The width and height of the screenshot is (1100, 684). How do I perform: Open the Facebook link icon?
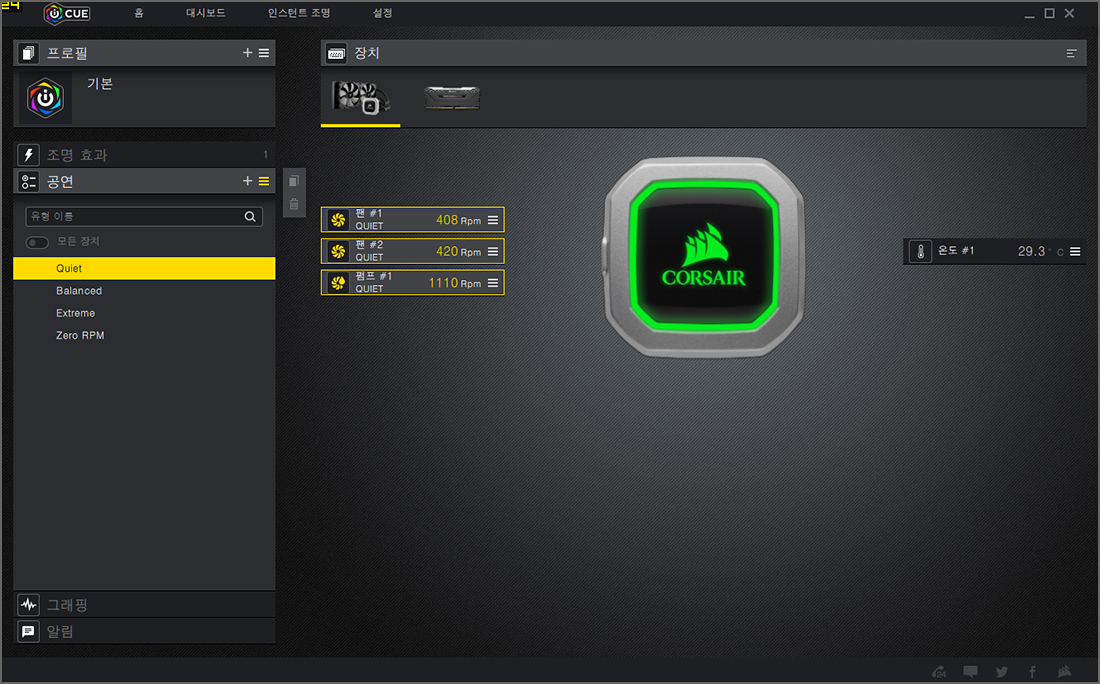(1032, 671)
